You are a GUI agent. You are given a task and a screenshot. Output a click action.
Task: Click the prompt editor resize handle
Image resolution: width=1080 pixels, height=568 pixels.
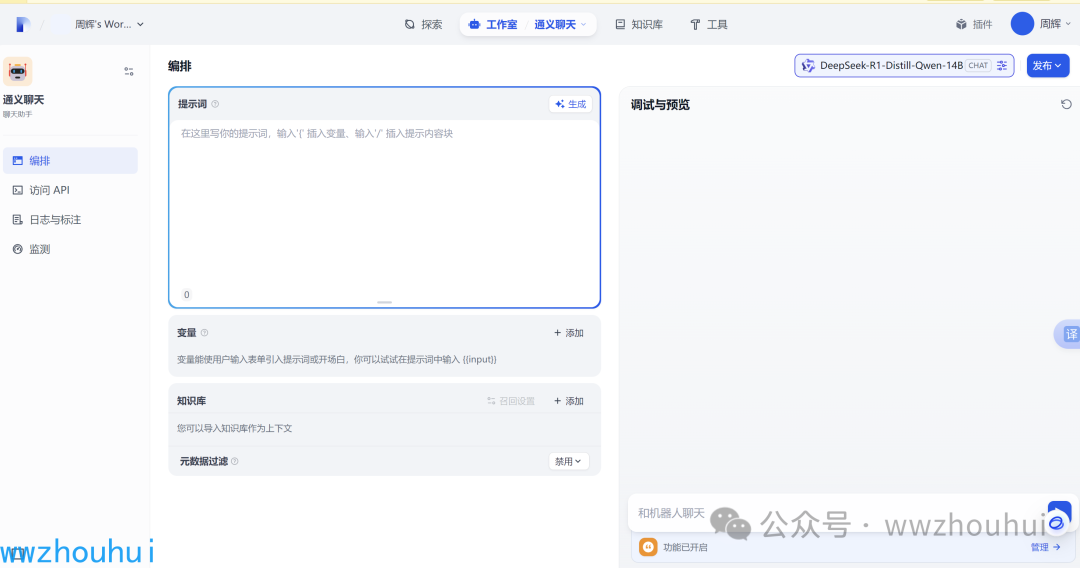tap(384, 302)
